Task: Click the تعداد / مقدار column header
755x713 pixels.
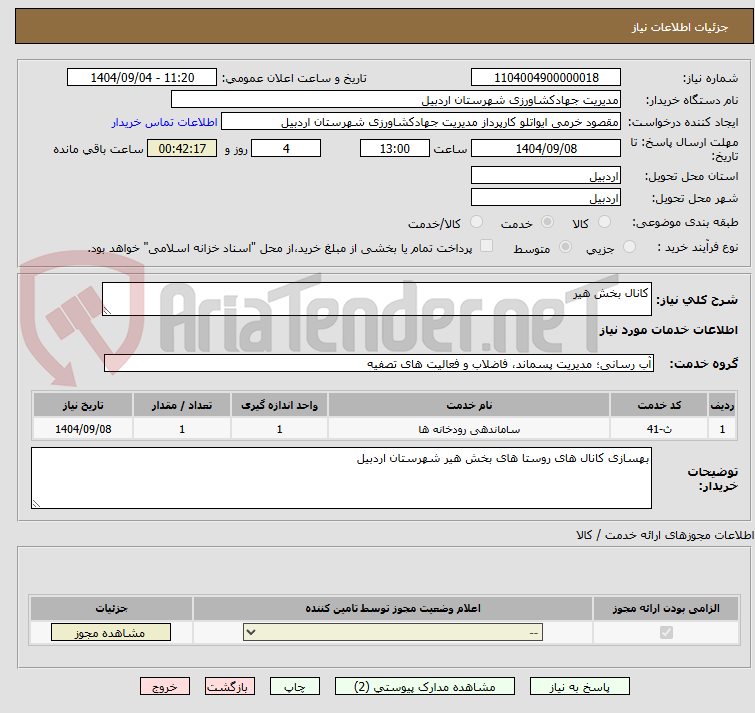Action: click(x=182, y=405)
